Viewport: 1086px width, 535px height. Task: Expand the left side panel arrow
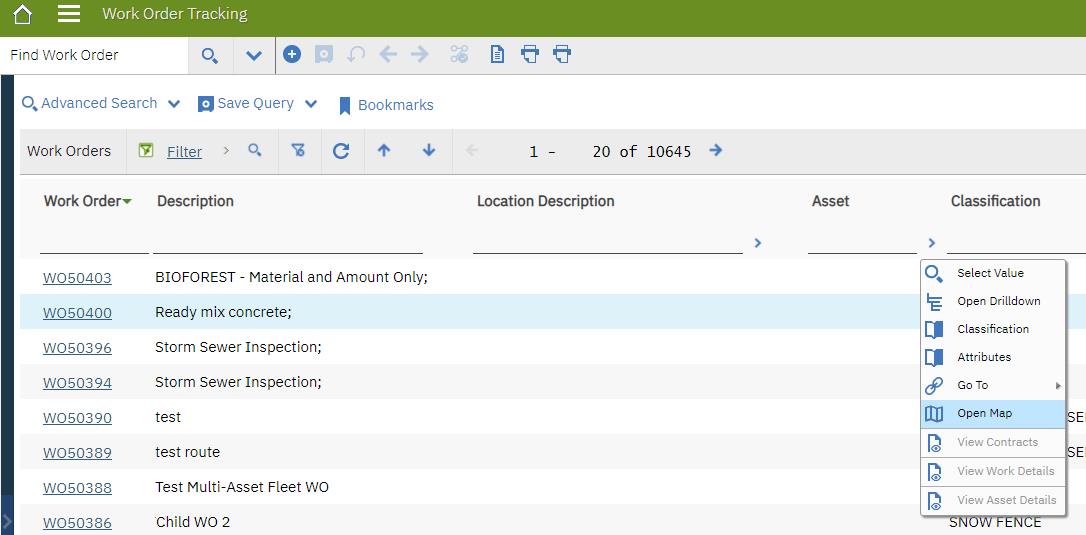coord(6,520)
